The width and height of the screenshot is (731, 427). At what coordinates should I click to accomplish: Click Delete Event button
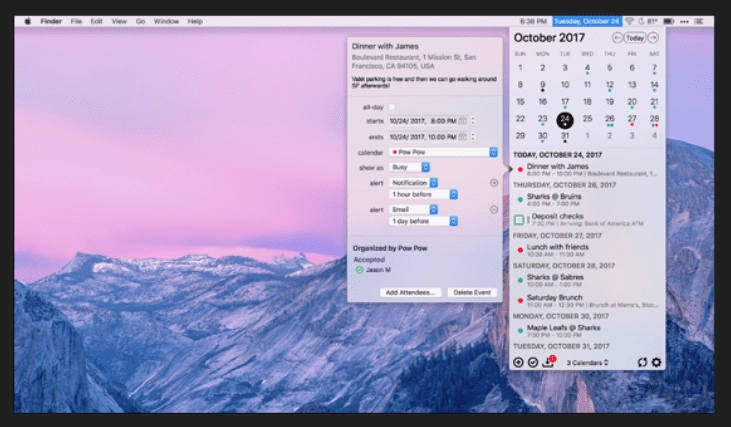point(472,292)
